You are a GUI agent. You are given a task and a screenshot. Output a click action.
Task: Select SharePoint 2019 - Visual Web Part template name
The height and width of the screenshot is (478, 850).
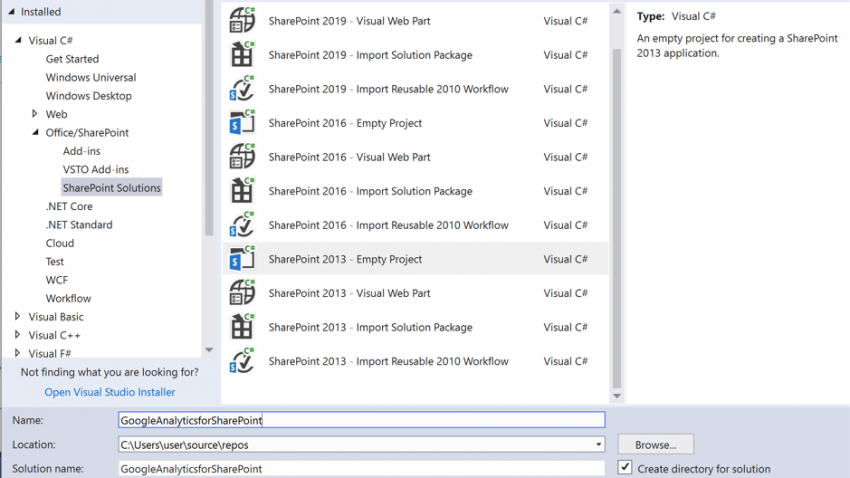pos(349,21)
